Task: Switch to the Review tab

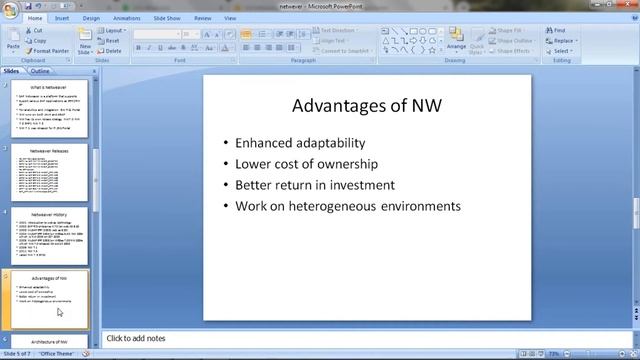Action: coord(203,18)
